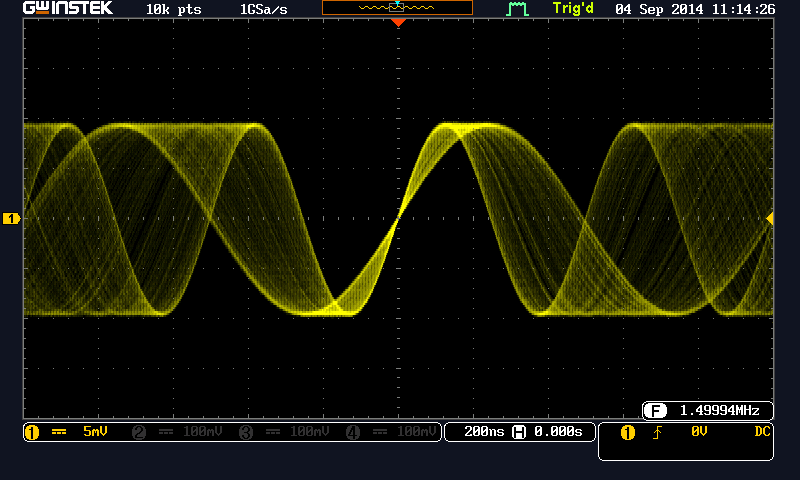Click the waveform memory overview bar
Viewport: 800px width, 480px height.
397,8
